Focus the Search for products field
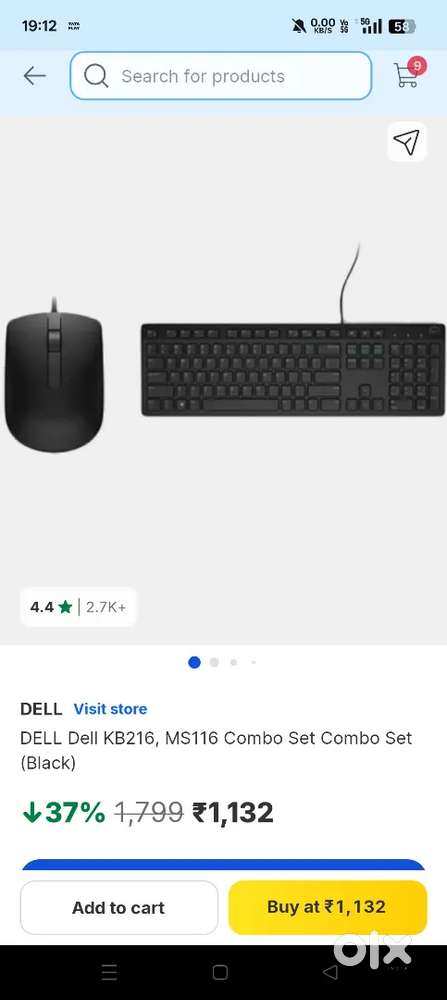The image size is (447, 1000). [x=221, y=76]
